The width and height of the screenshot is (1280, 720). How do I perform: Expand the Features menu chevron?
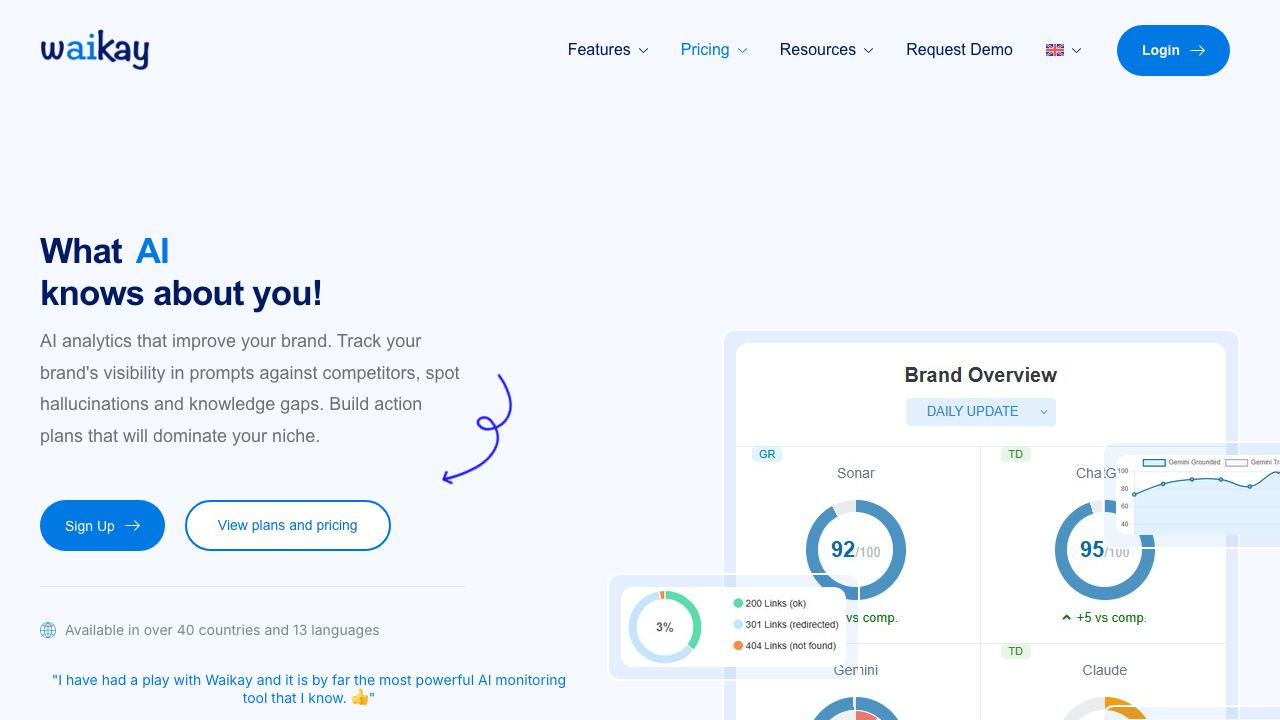643,50
